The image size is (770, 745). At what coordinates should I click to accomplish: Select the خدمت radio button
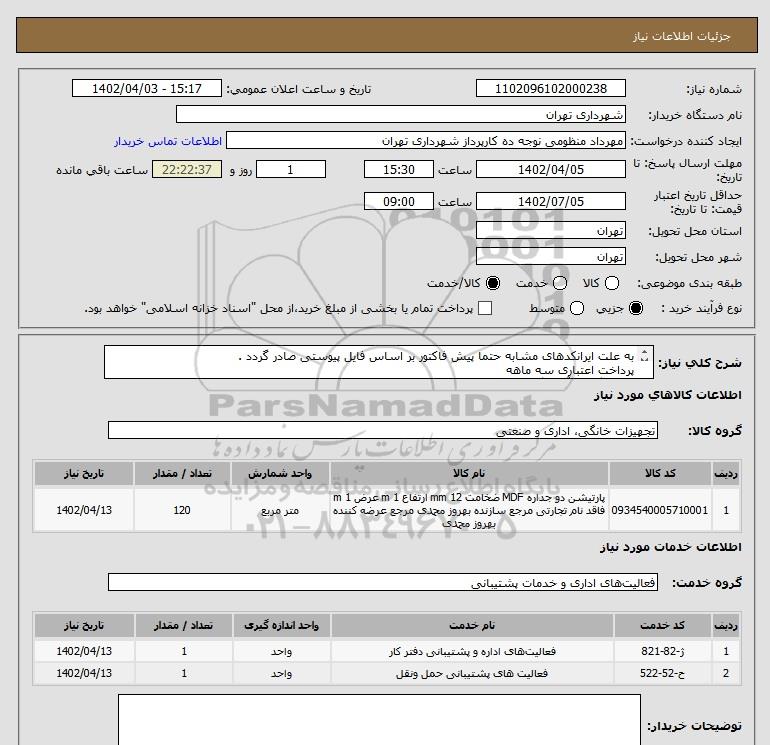pos(560,283)
